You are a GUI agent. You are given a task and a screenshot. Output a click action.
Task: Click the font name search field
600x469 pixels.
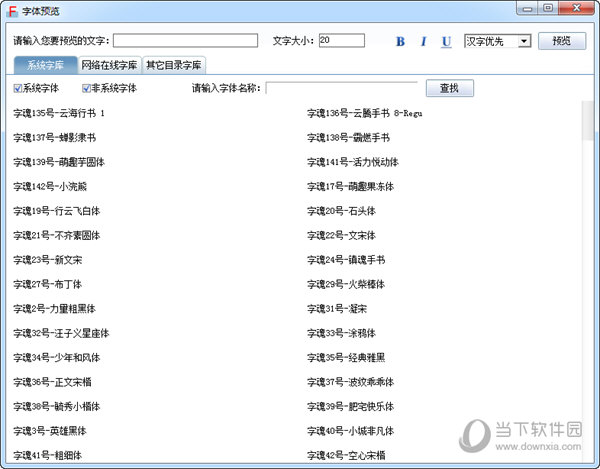(x=342, y=88)
